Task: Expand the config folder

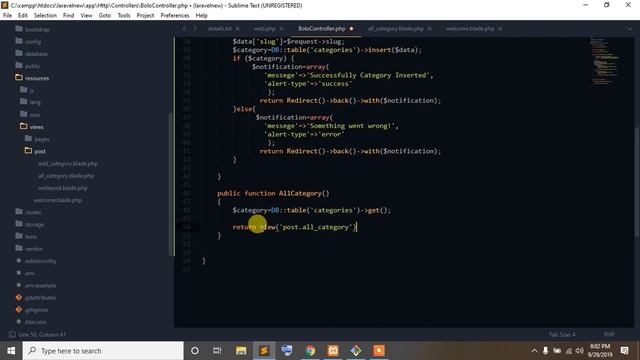Action: [x=28, y=42]
